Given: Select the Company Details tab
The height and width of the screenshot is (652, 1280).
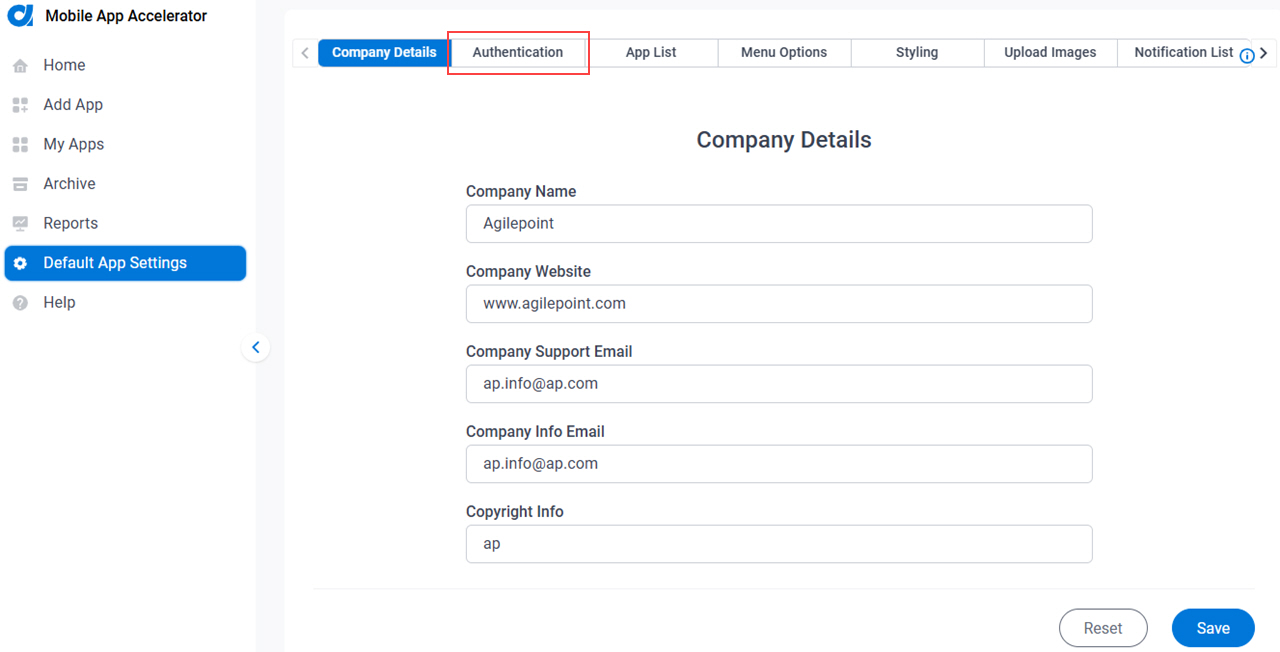Looking at the screenshot, I should pyautogui.click(x=384, y=53).
